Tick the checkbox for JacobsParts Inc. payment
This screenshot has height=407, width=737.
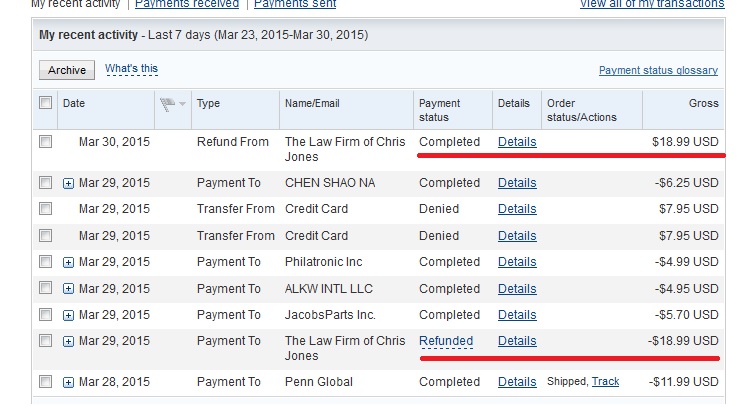click(46, 314)
